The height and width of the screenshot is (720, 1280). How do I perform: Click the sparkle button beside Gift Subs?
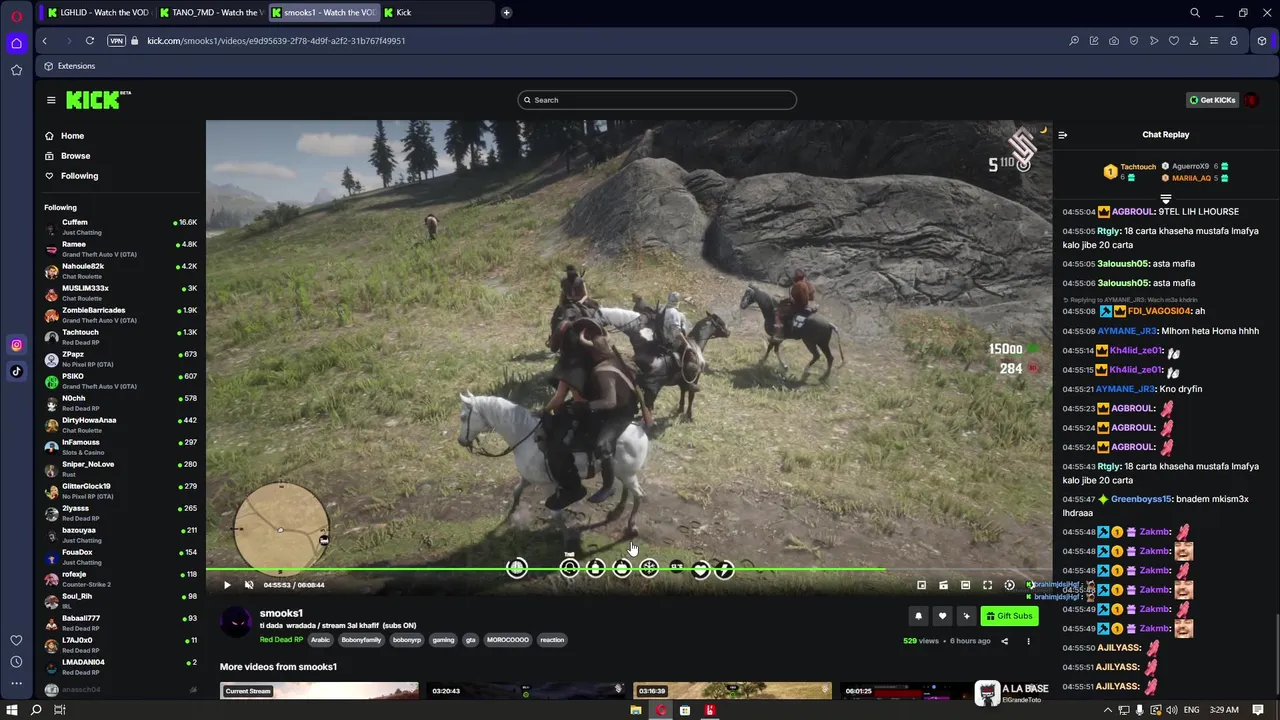tap(966, 616)
